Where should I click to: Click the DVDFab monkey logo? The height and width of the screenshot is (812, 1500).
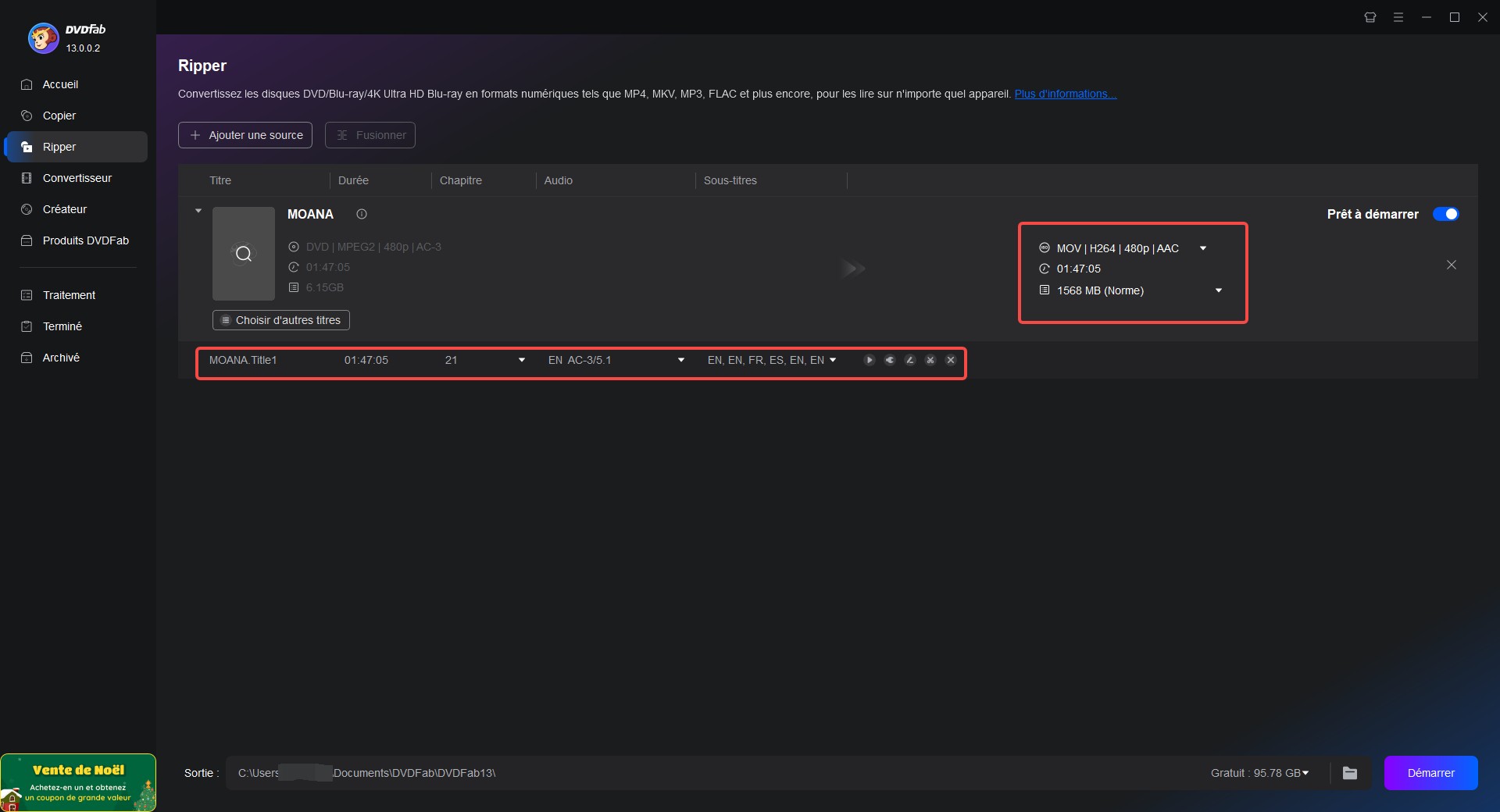[x=44, y=37]
